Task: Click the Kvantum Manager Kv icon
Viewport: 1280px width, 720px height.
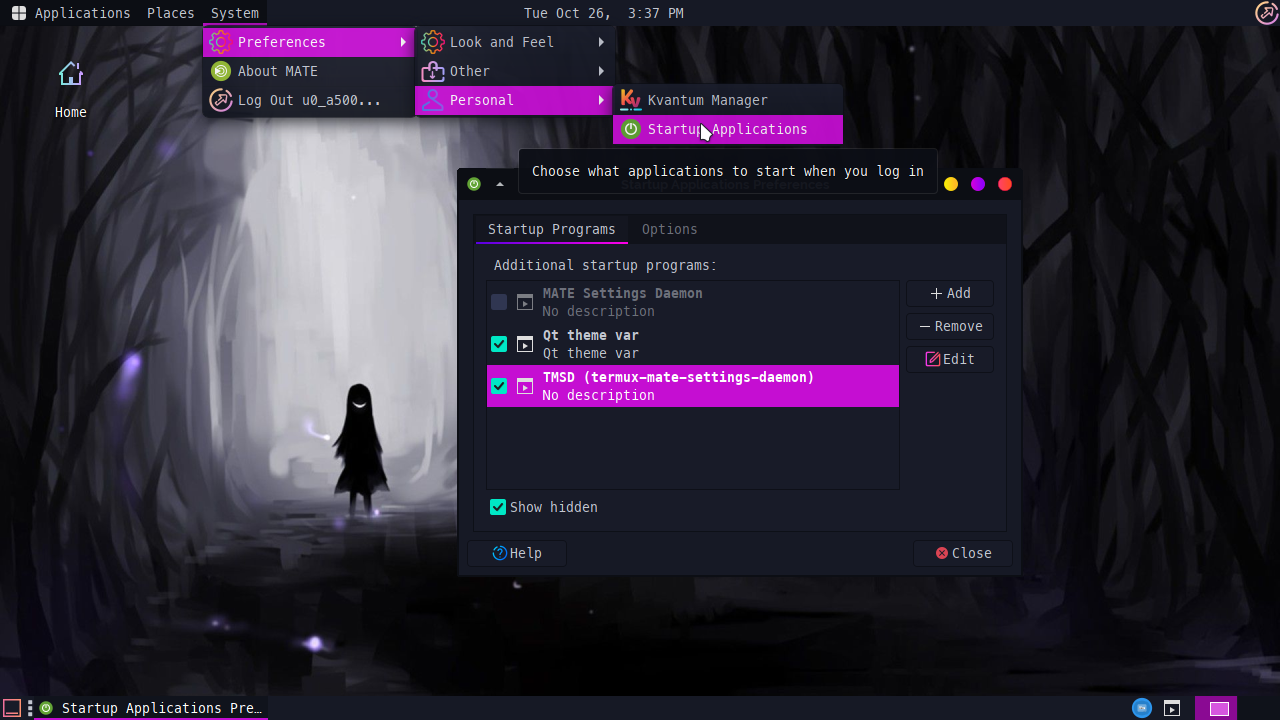Action: [x=631, y=100]
